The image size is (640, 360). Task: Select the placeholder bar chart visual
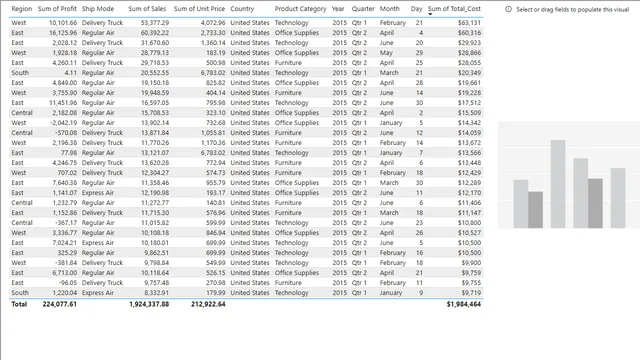(569, 175)
